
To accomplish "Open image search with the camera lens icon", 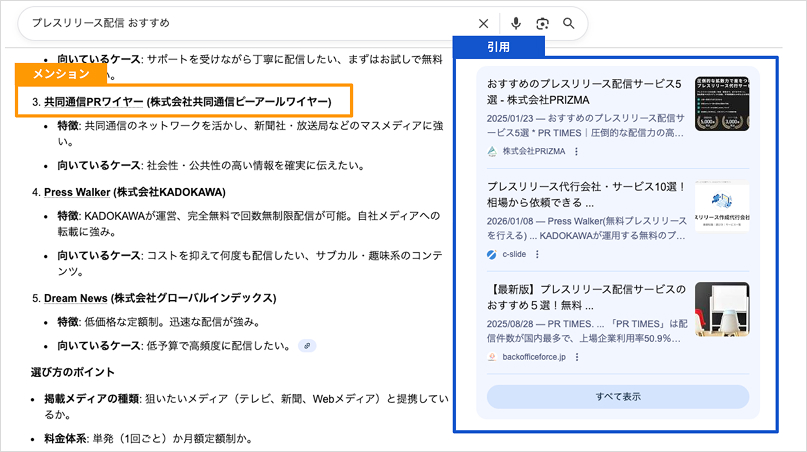I will pos(542,23).
